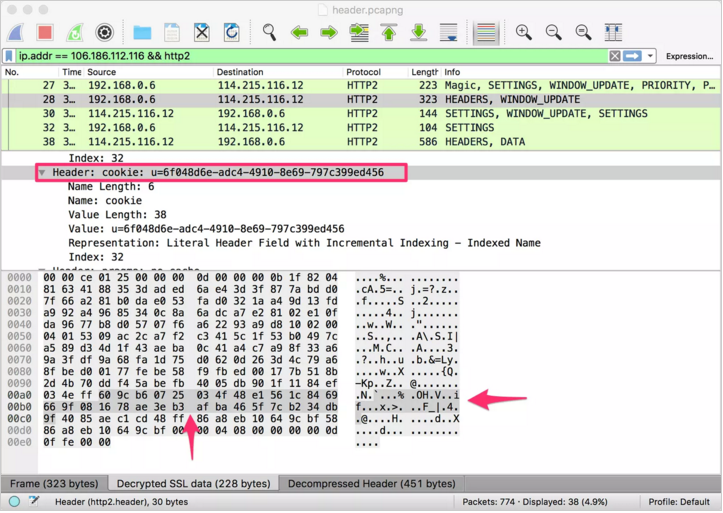
Task: Click the Profile: Default status entry
Action: pos(679,502)
